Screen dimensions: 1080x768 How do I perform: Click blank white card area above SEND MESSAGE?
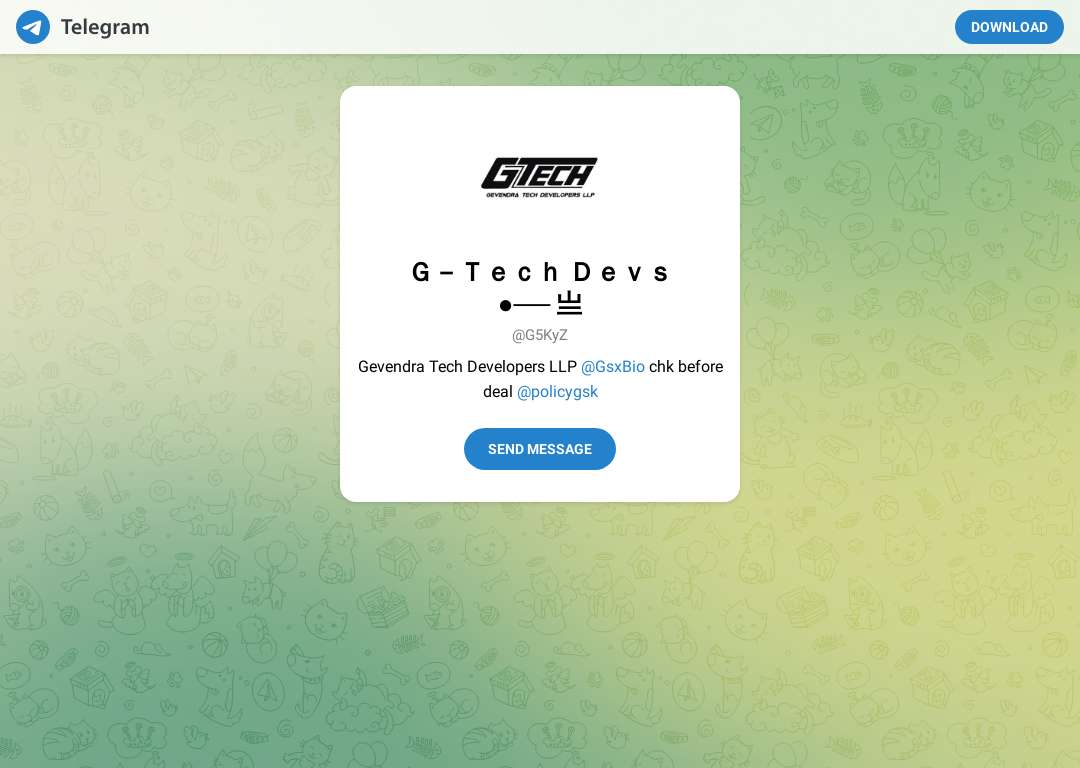coord(539,415)
